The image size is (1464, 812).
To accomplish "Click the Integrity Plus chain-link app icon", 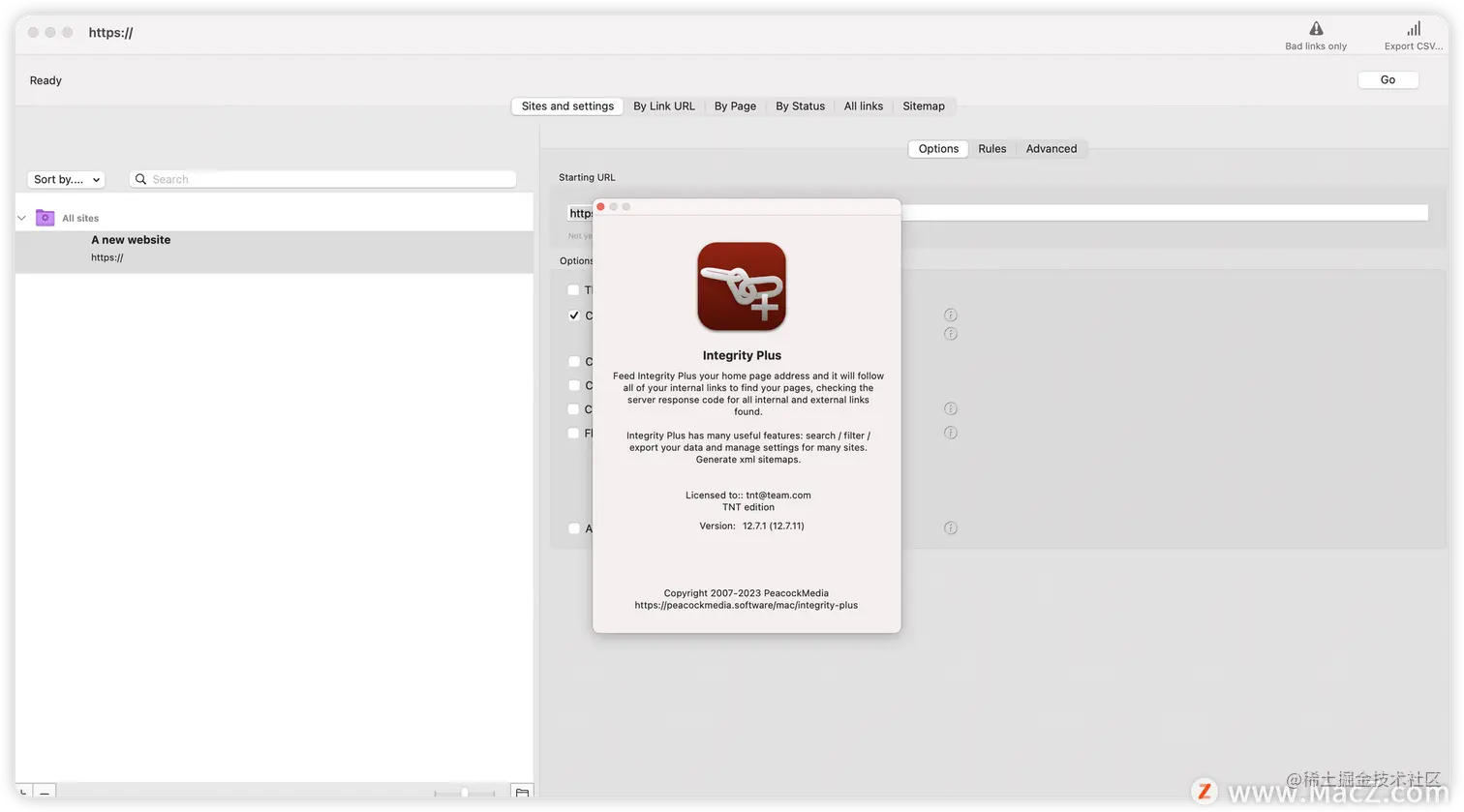I will coord(742,286).
